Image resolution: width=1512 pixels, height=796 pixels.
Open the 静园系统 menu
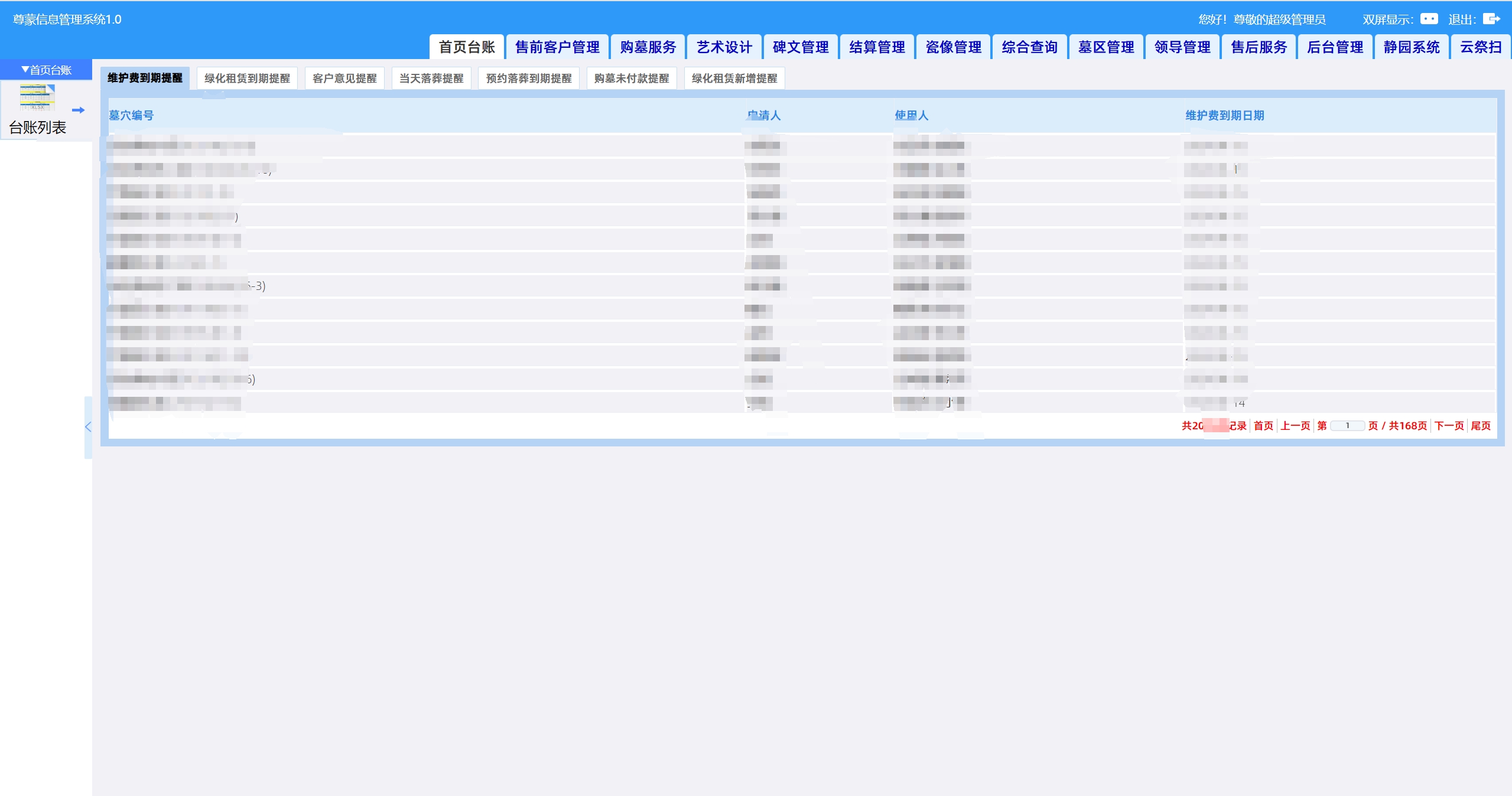pos(1411,47)
